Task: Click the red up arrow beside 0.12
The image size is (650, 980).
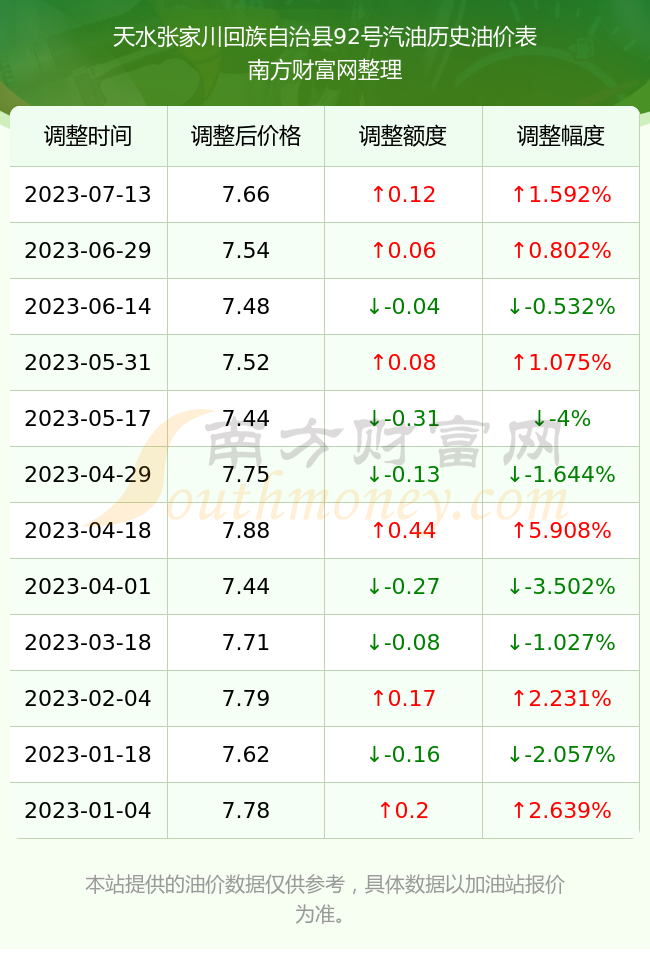Action: (x=378, y=194)
